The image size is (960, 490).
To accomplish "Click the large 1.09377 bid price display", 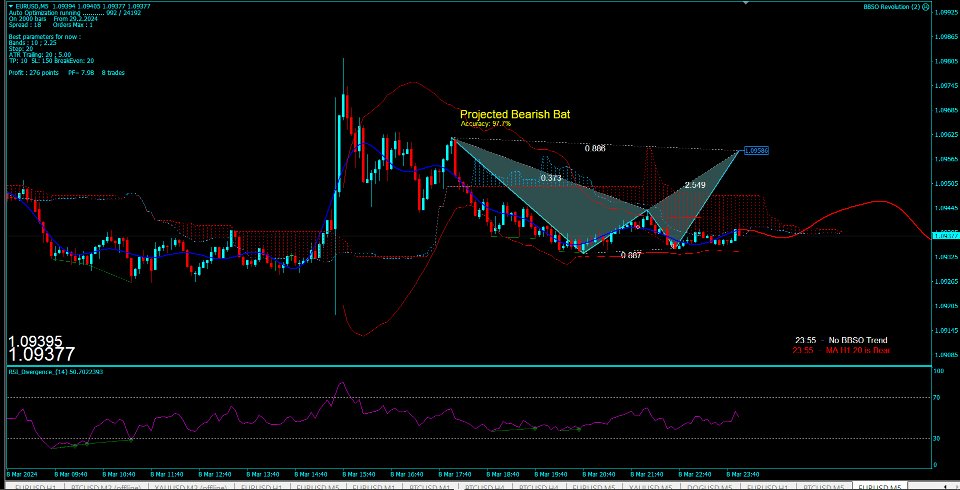I will 42,354.
